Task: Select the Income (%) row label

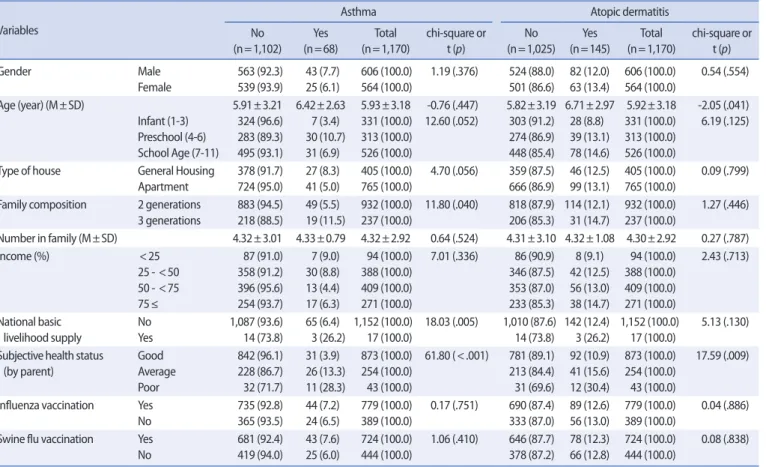Action: click(24, 256)
